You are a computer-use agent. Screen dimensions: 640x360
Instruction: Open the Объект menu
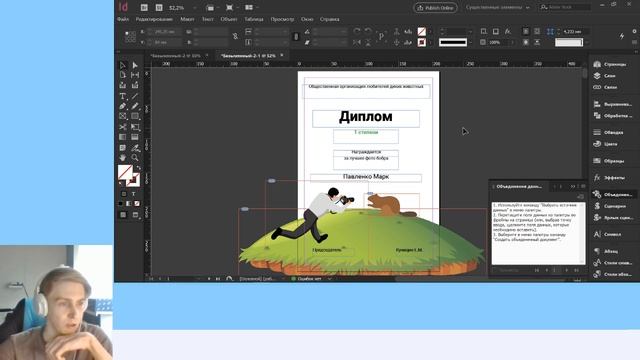pos(229,19)
